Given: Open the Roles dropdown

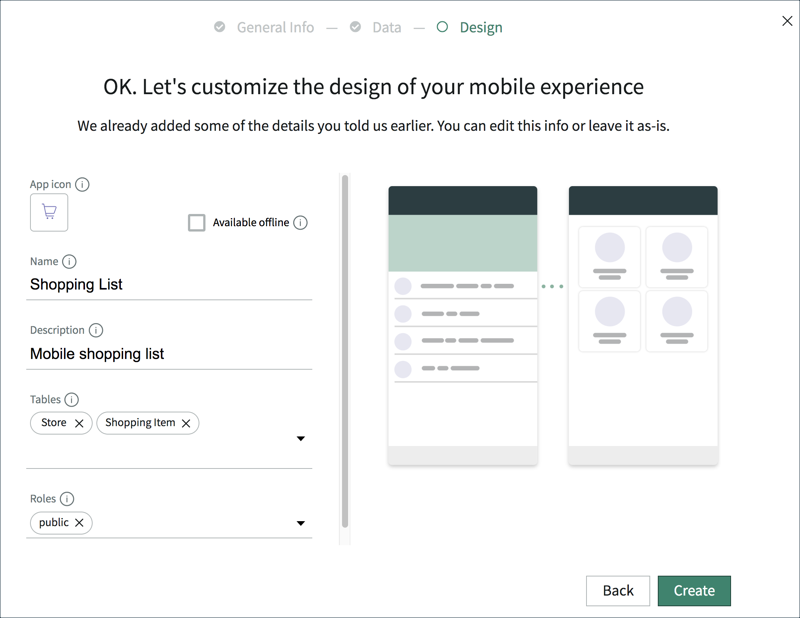Looking at the screenshot, I should pyautogui.click(x=300, y=523).
